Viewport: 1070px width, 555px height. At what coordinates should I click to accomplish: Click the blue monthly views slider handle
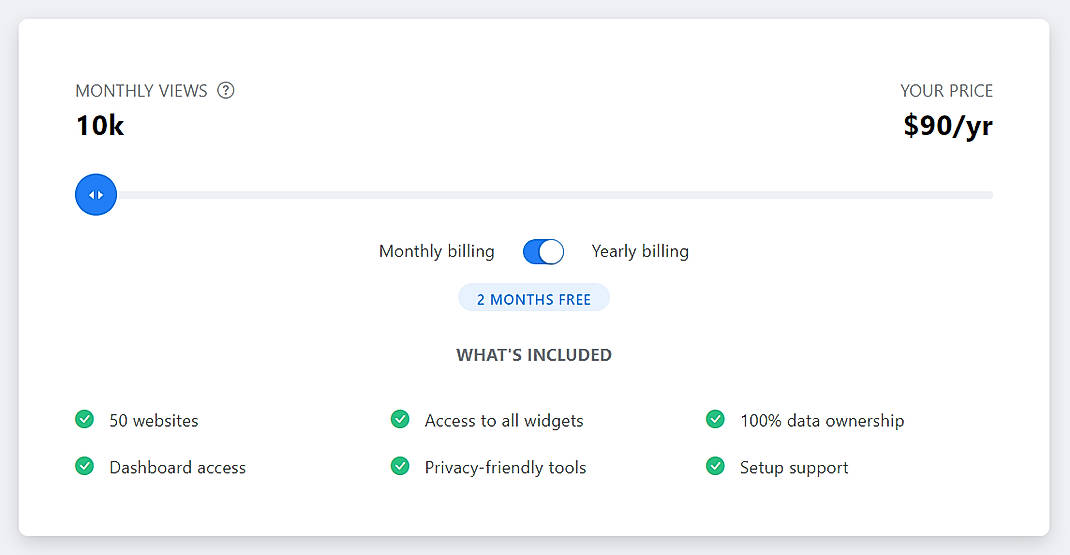pyautogui.click(x=96, y=195)
